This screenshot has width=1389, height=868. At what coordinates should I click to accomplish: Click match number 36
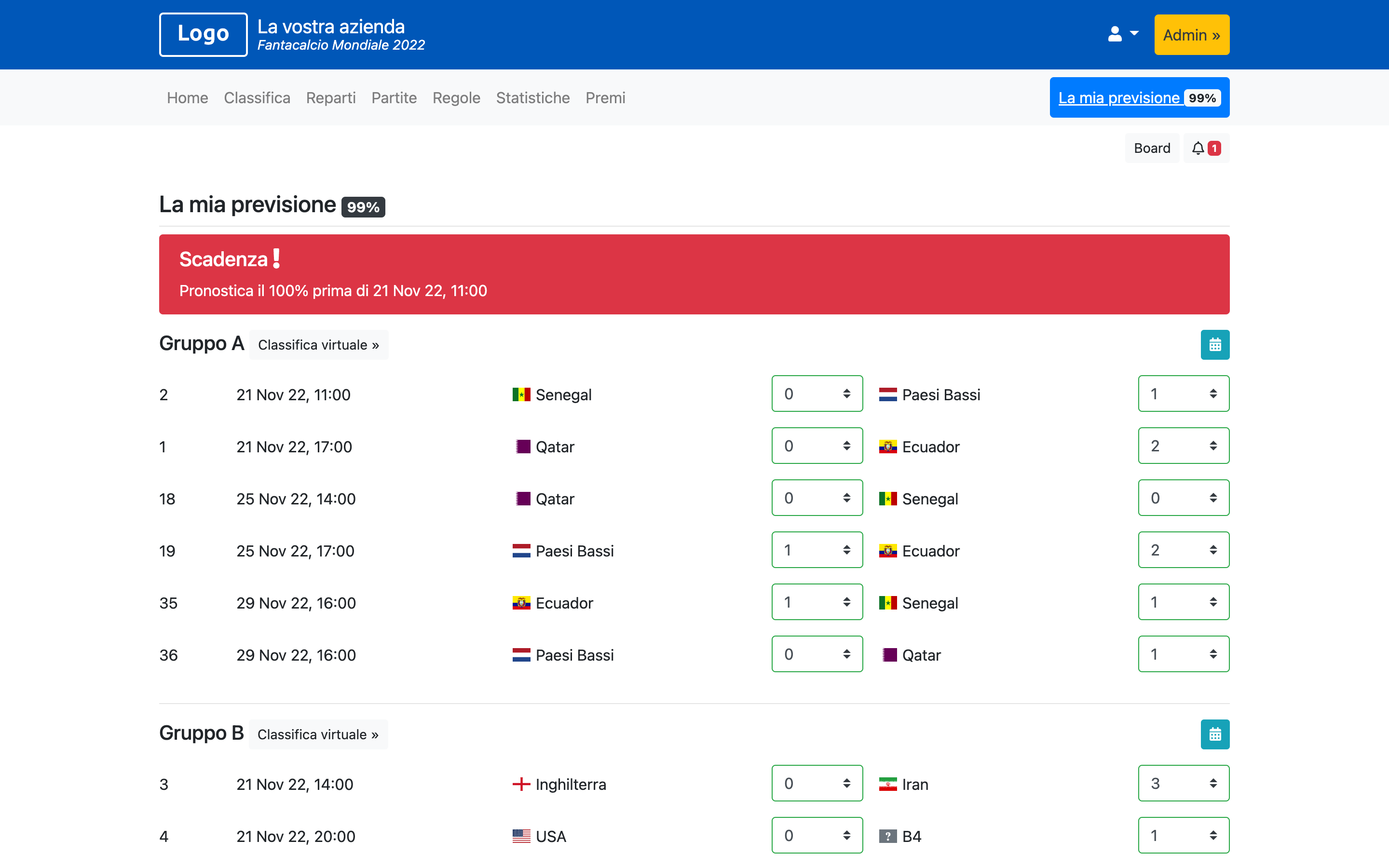click(x=168, y=655)
